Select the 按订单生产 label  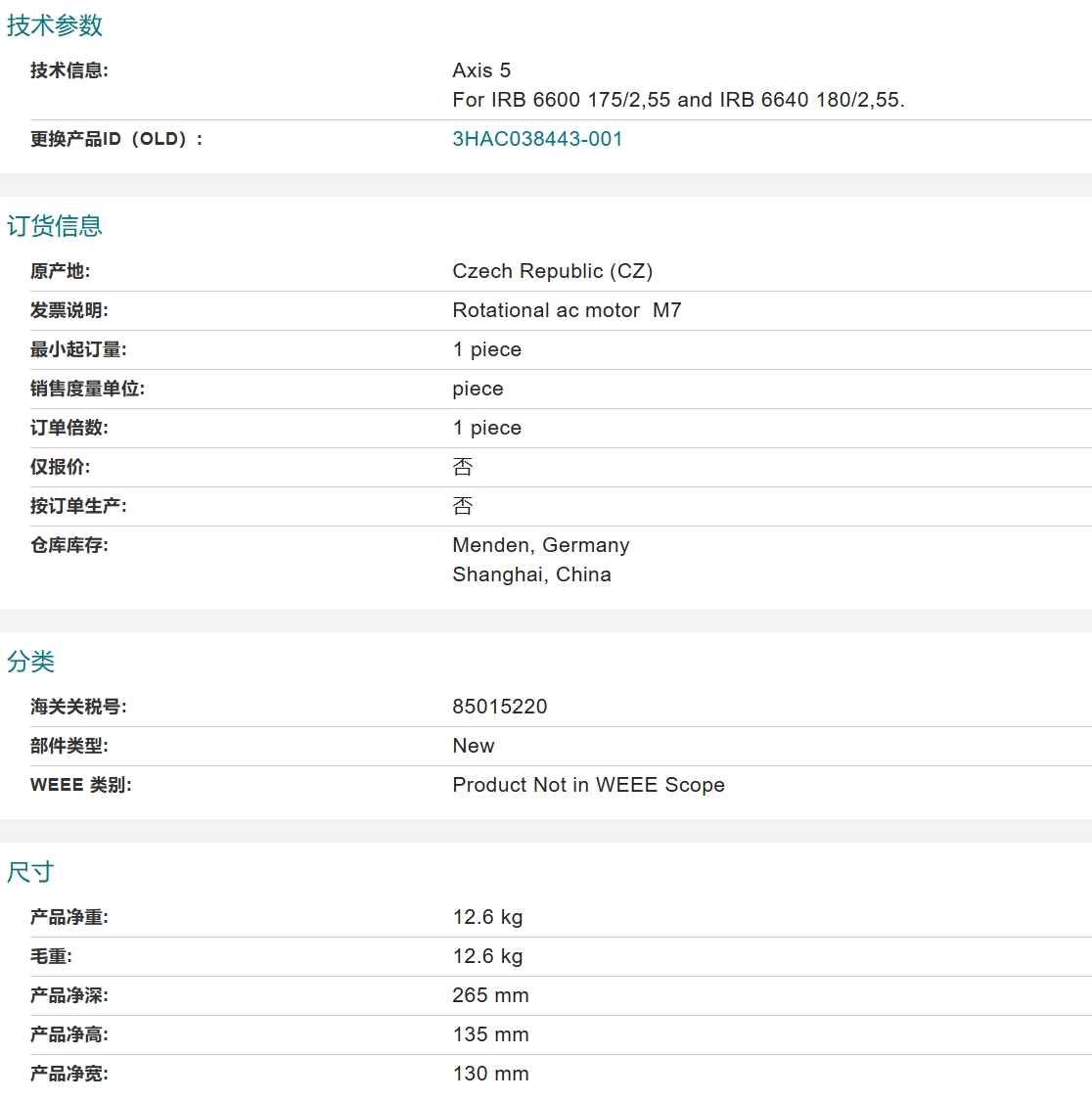click(78, 507)
